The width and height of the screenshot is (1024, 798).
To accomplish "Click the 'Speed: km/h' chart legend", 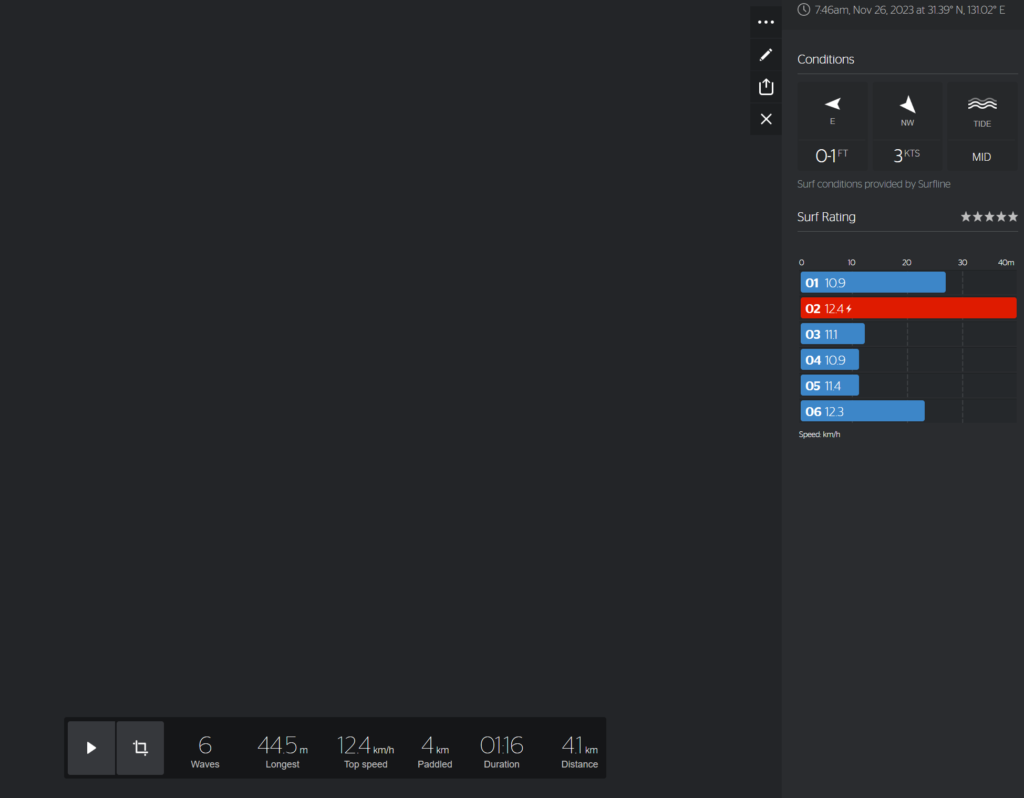I will [820, 434].
